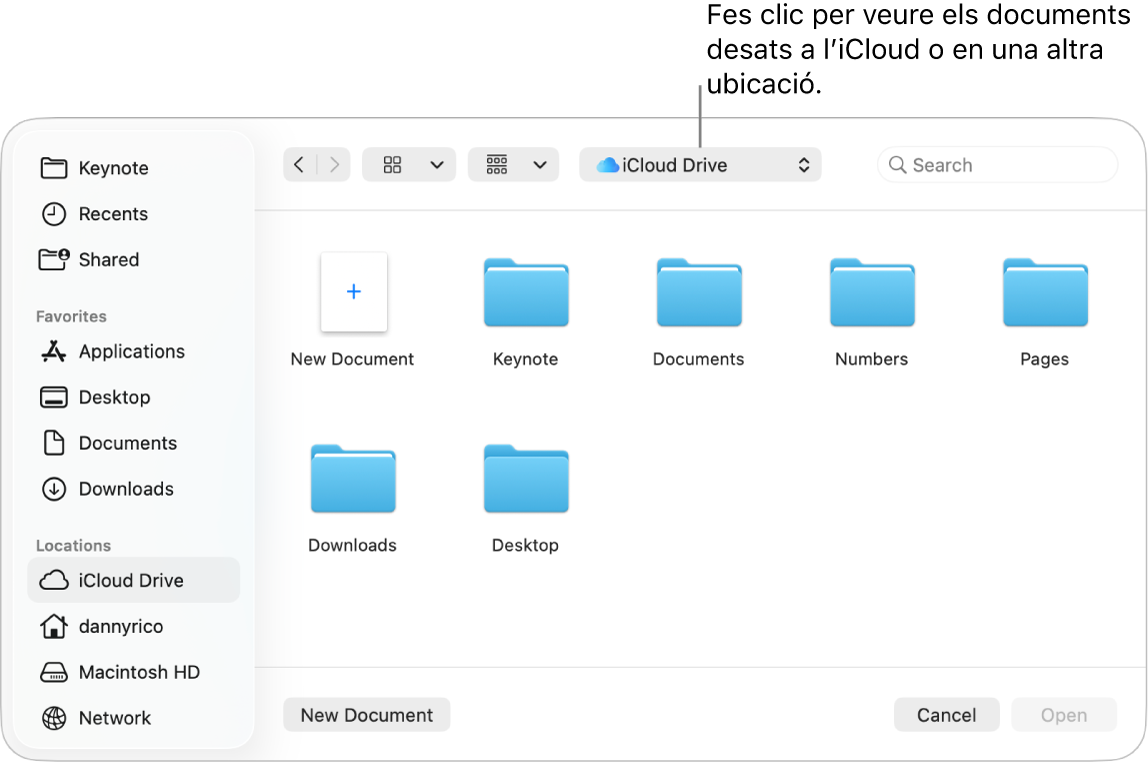1148x764 pixels.
Task: Open the dannyrico home folder
Action: [x=121, y=626]
